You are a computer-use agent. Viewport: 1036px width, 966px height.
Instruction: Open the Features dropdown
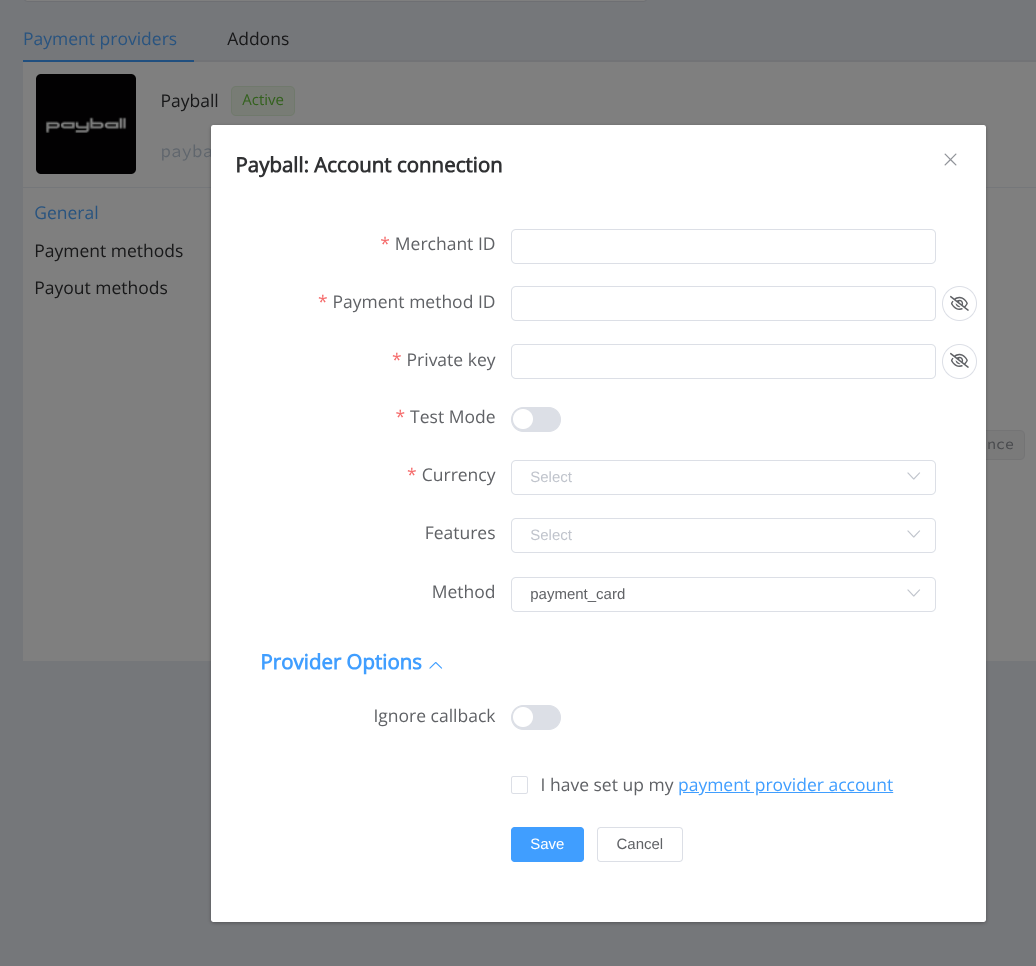coord(723,535)
